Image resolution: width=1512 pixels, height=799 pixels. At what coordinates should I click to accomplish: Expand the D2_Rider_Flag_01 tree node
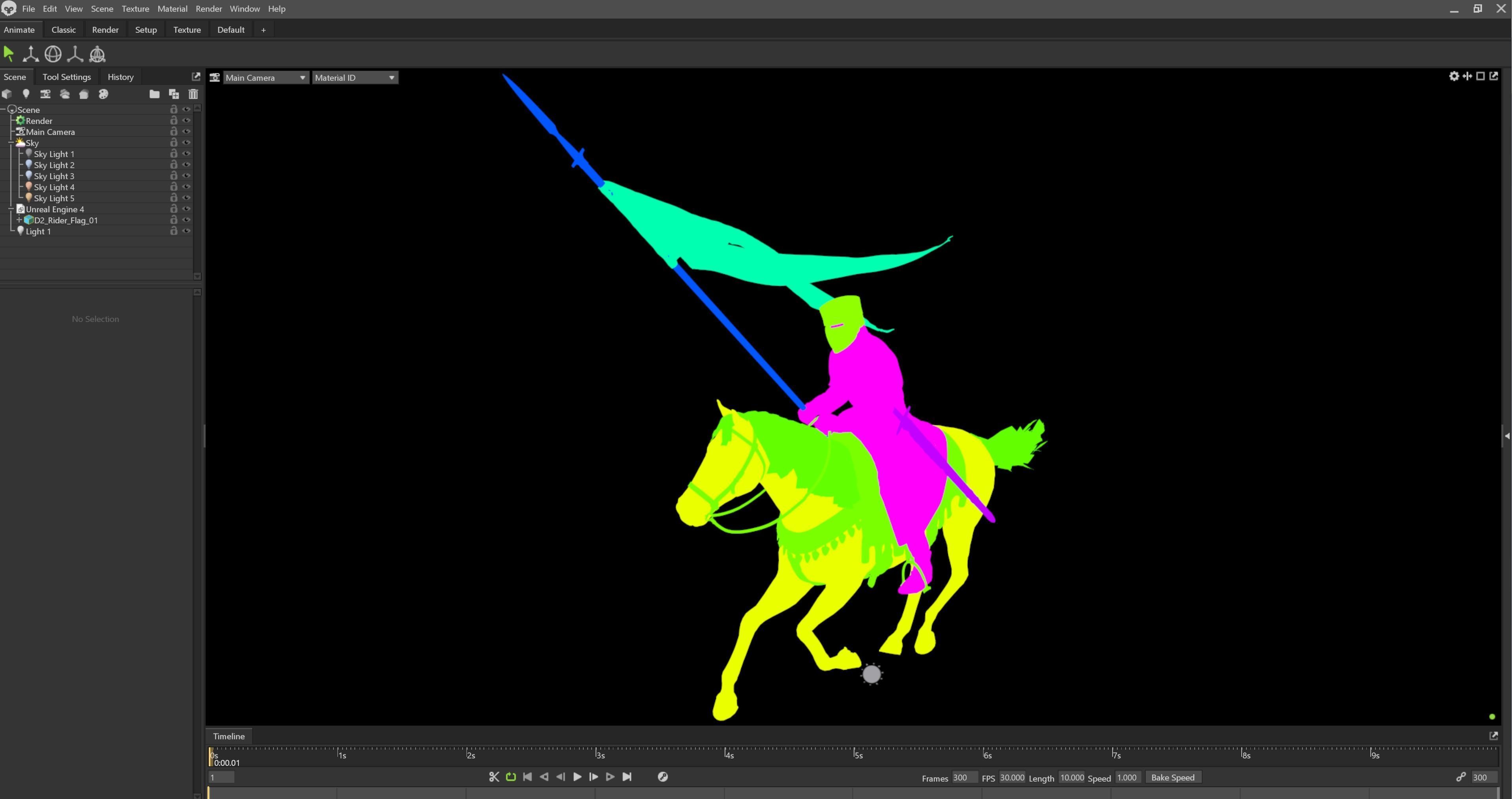click(x=19, y=220)
